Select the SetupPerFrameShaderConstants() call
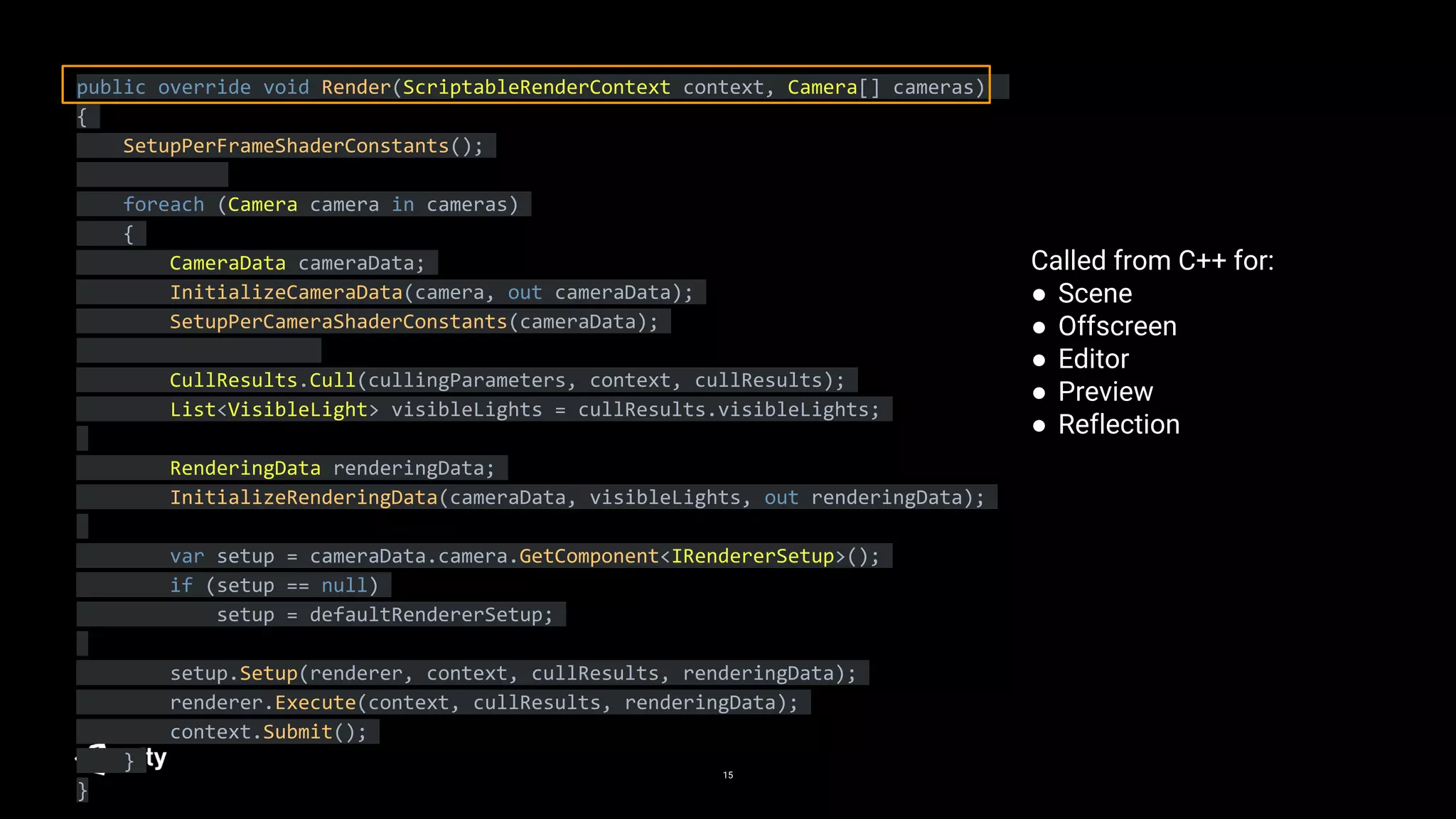The width and height of the screenshot is (1456, 819). point(303,146)
